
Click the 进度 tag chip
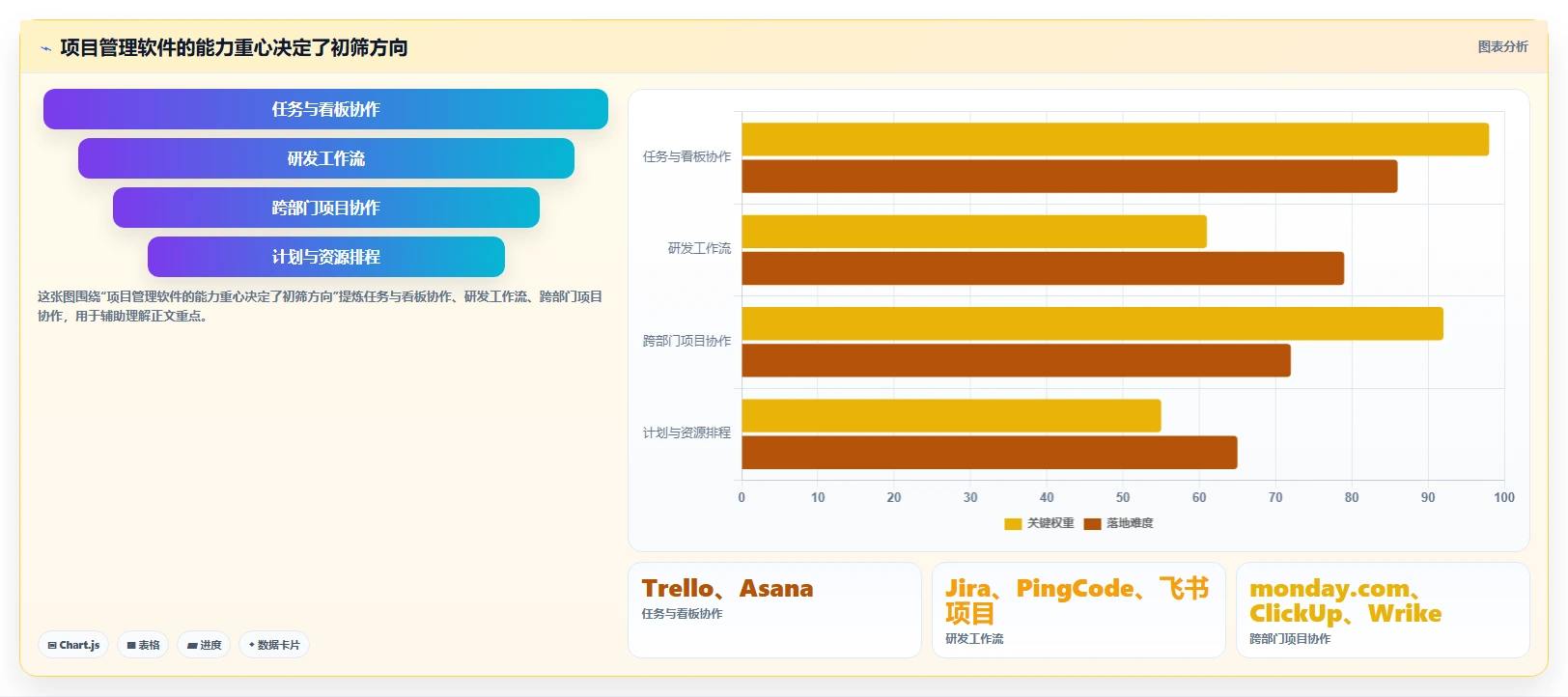[204, 645]
